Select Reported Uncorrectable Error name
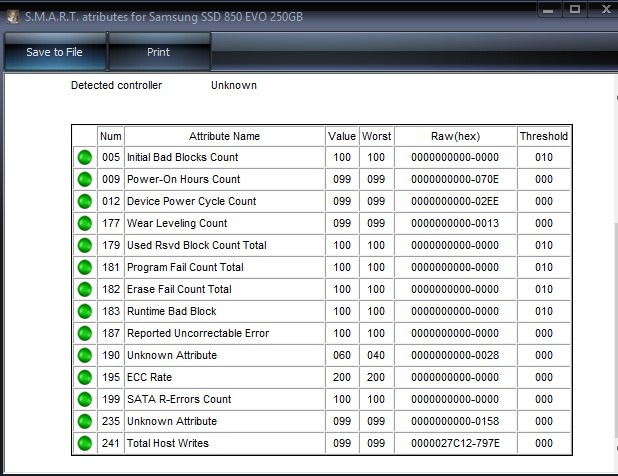The image size is (618, 476). [198, 333]
